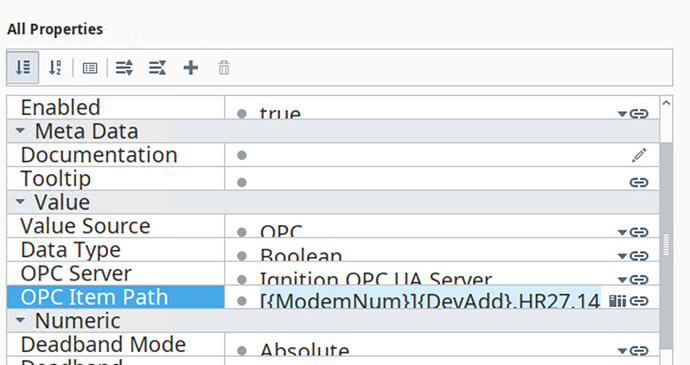Add a new property with plus icon

(191, 68)
